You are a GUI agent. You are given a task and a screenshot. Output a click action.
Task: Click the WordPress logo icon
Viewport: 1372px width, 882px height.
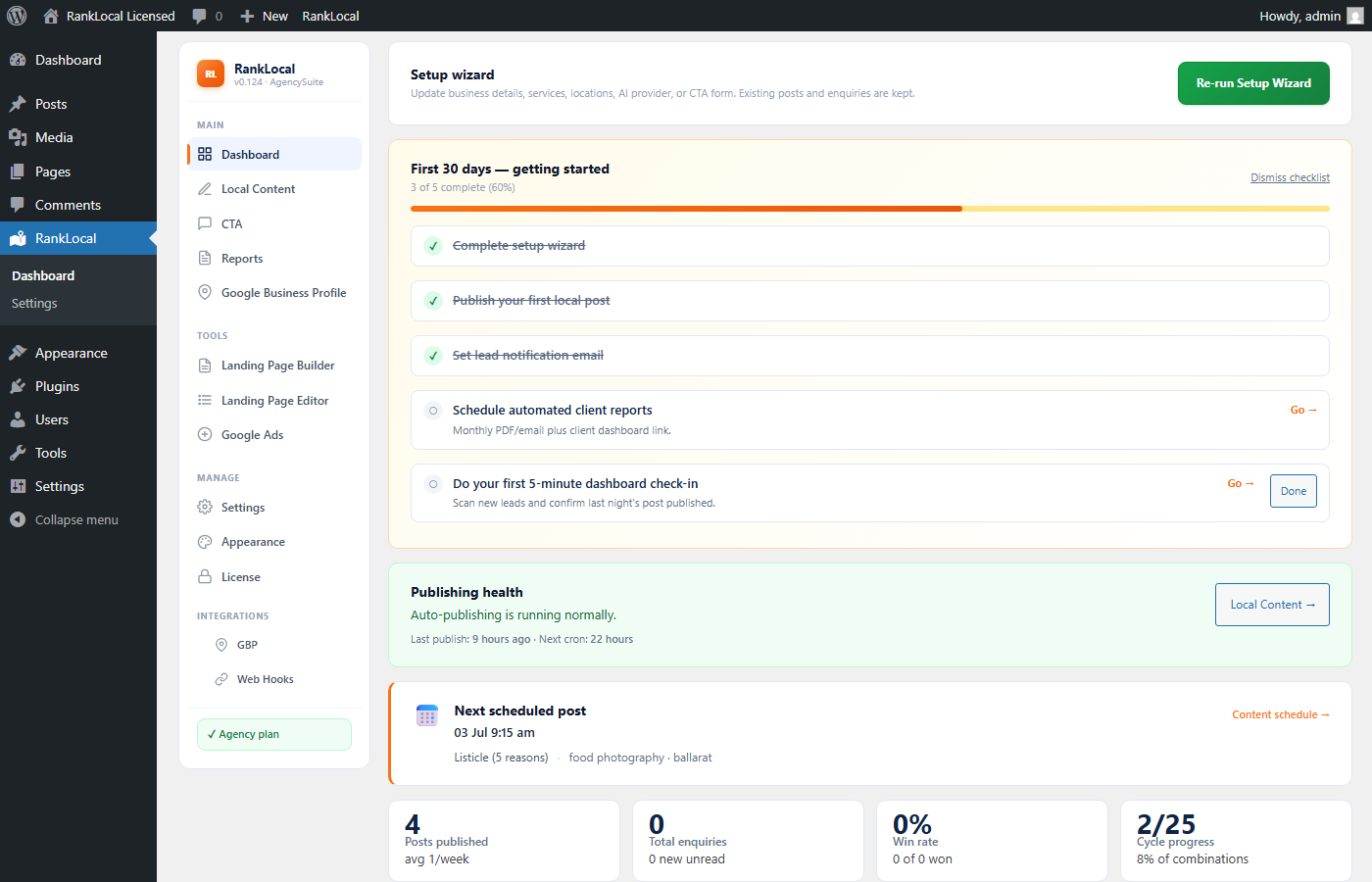(17, 16)
